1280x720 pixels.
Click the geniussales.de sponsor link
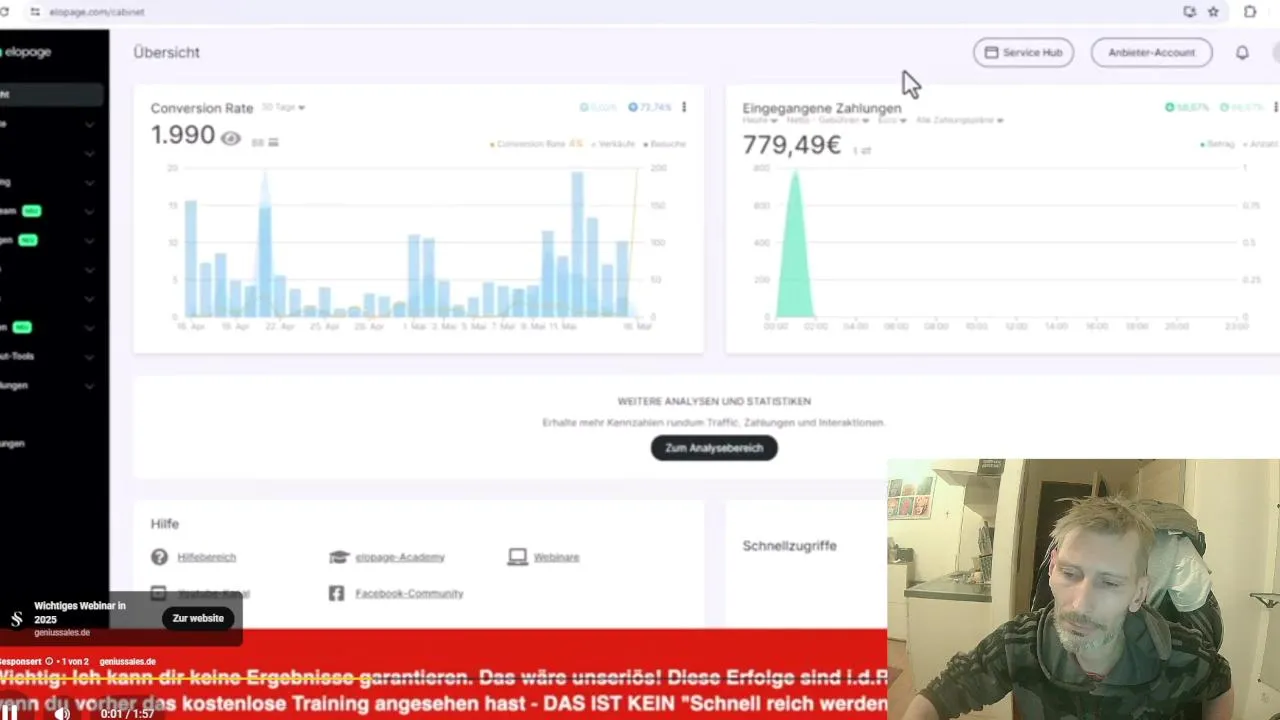pyautogui.click(x=127, y=661)
